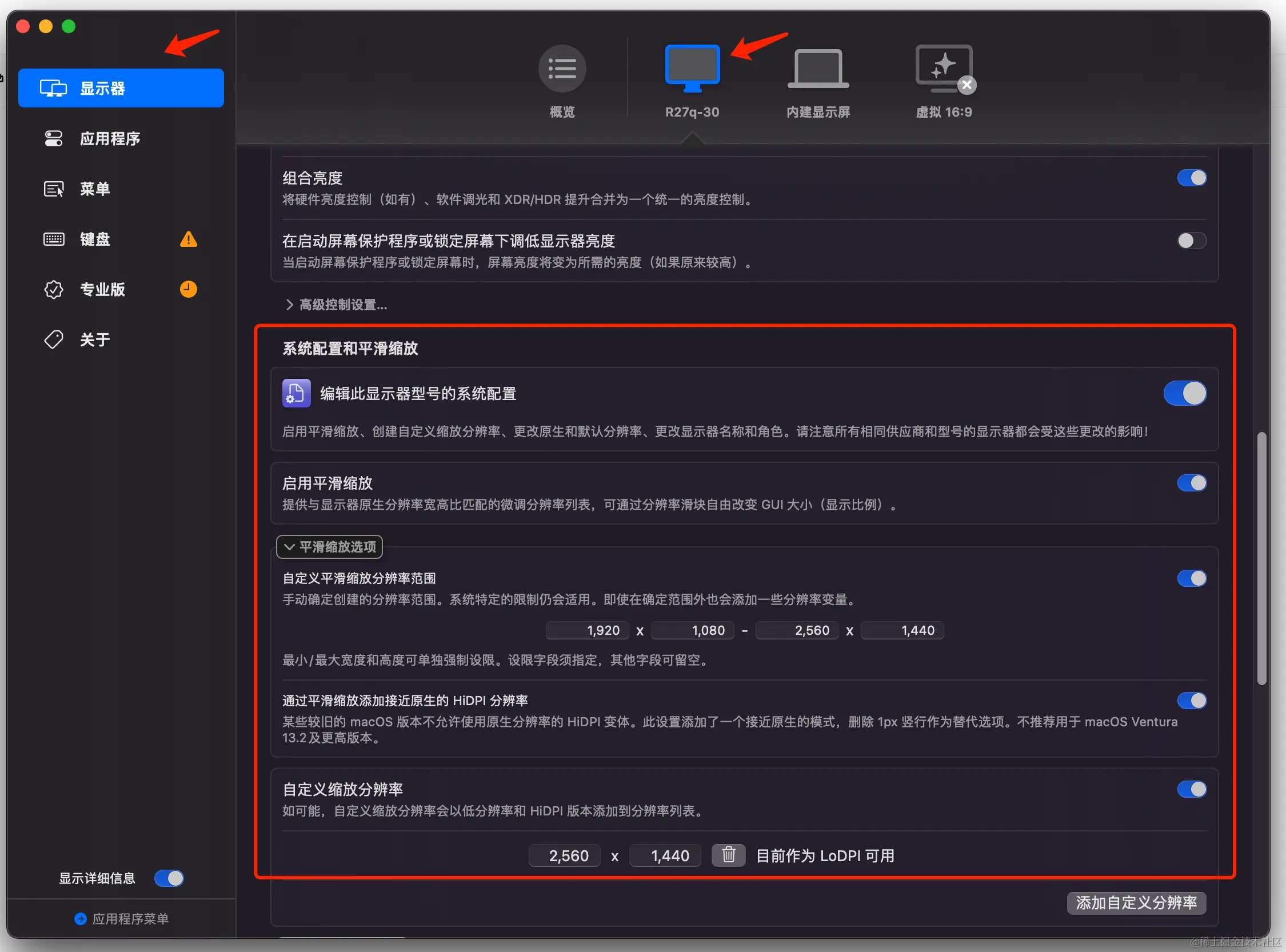The height and width of the screenshot is (952, 1286).
Task: Expand 高级控制设置 section
Action: click(x=337, y=305)
